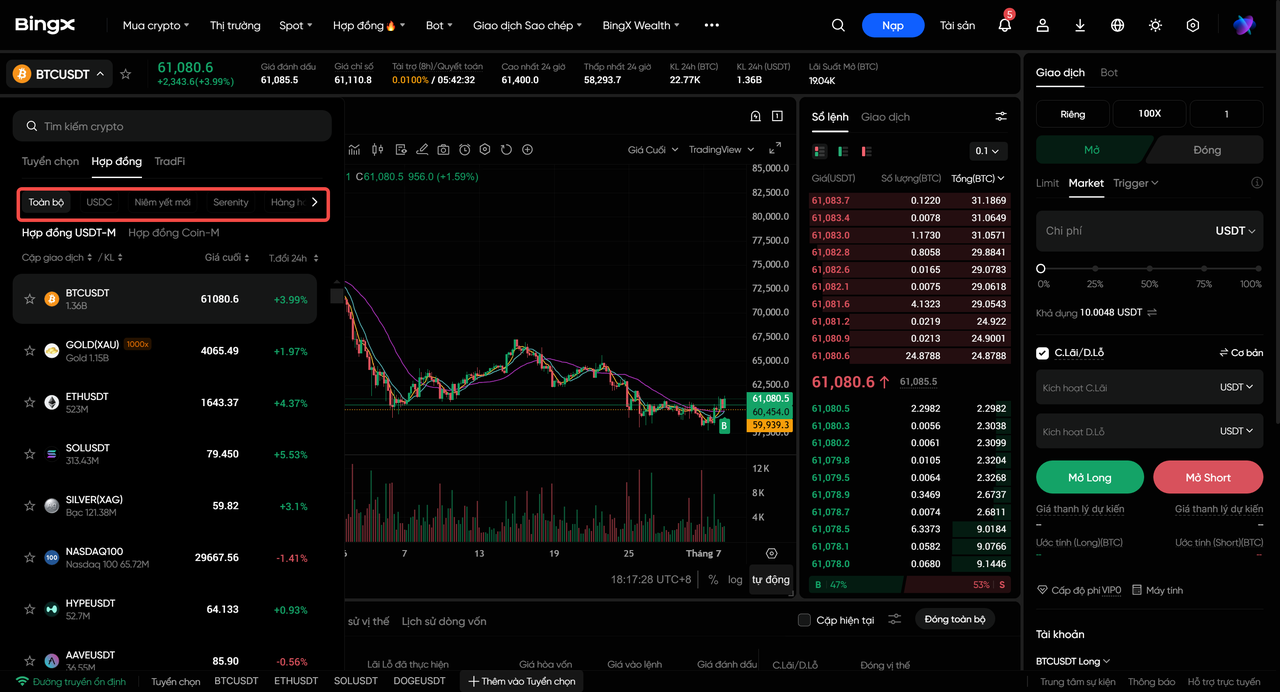Switch to the TradFi tab
Screen dimensions: 1280x692
tap(170, 161)
